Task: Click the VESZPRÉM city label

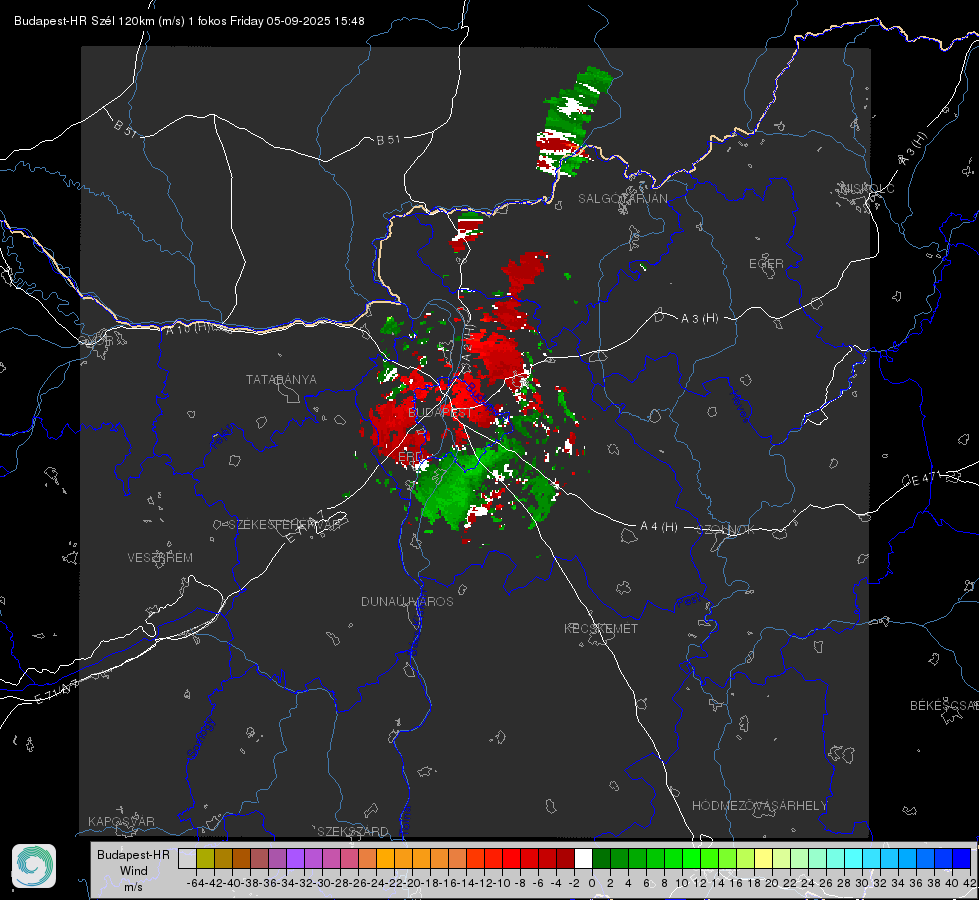Action: coord(160,558)
